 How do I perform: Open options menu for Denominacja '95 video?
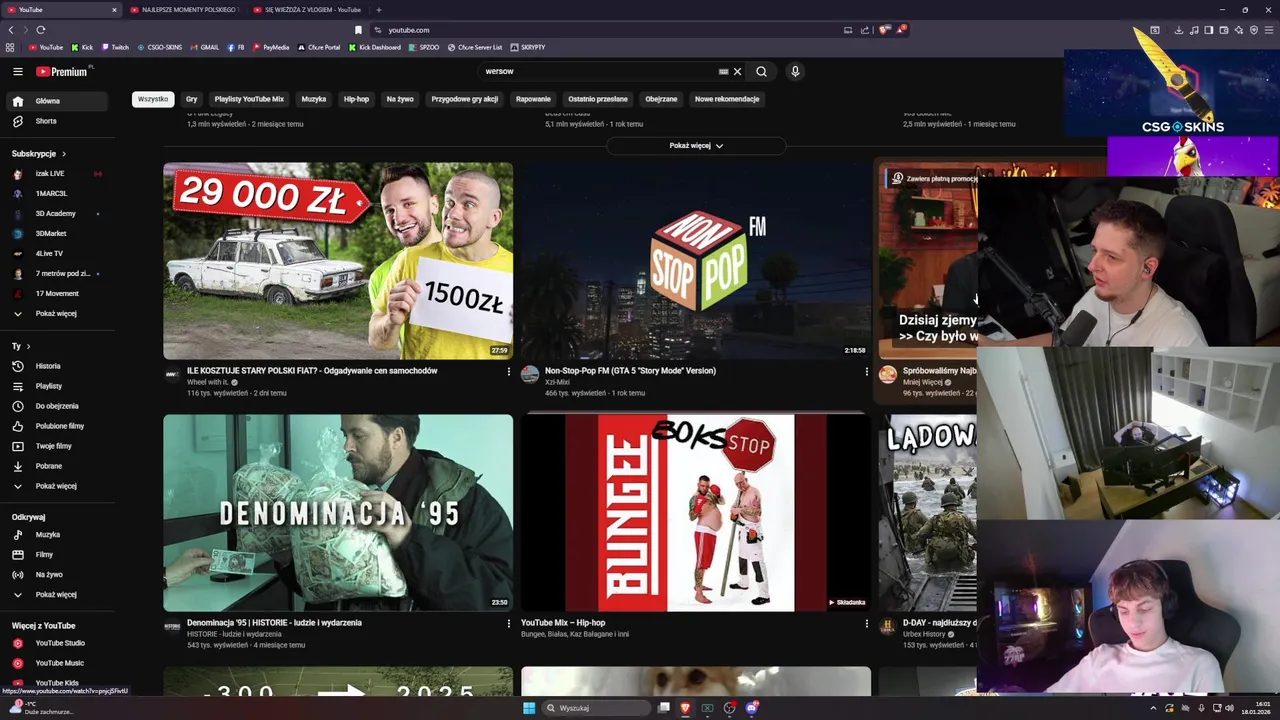point(508,624)
